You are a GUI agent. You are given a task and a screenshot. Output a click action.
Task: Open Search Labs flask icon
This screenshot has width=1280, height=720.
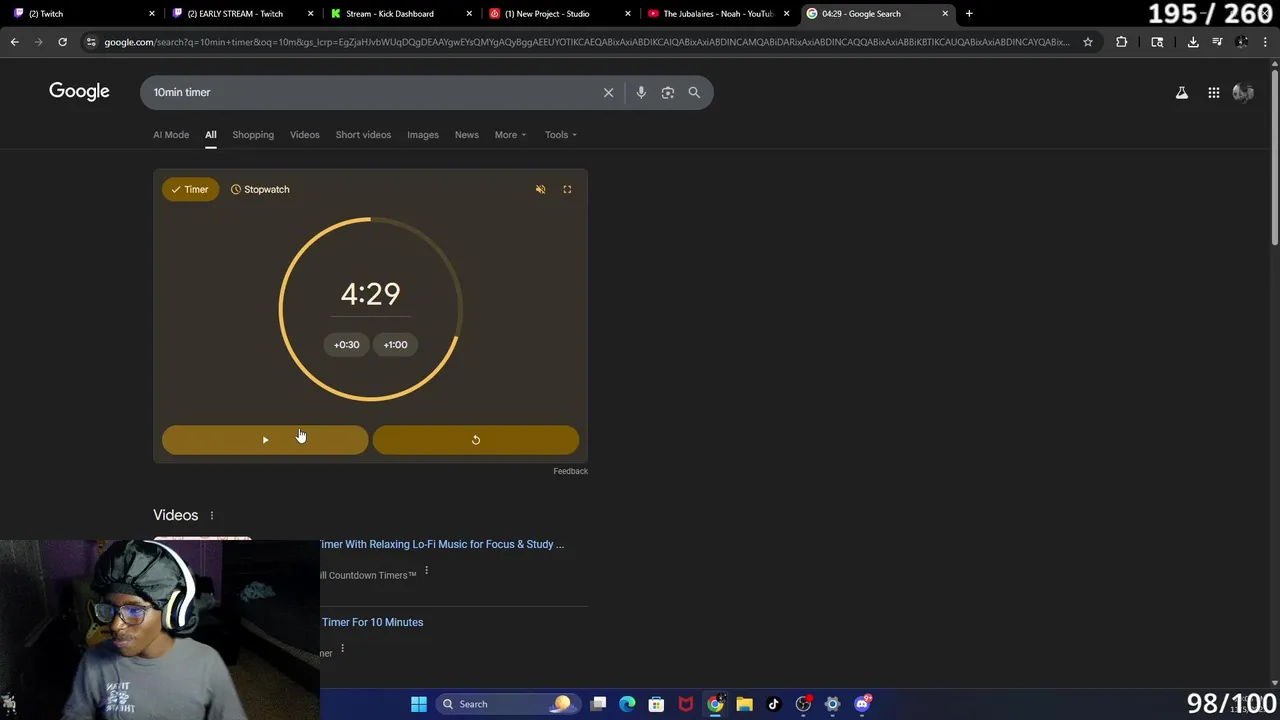(x=1182, y=93)
